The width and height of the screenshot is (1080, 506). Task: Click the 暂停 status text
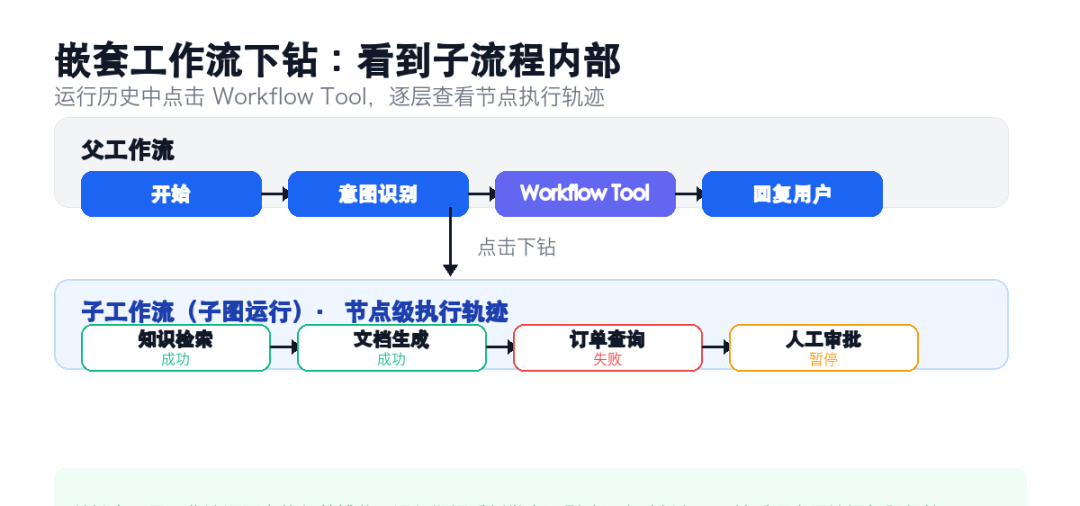824,359
